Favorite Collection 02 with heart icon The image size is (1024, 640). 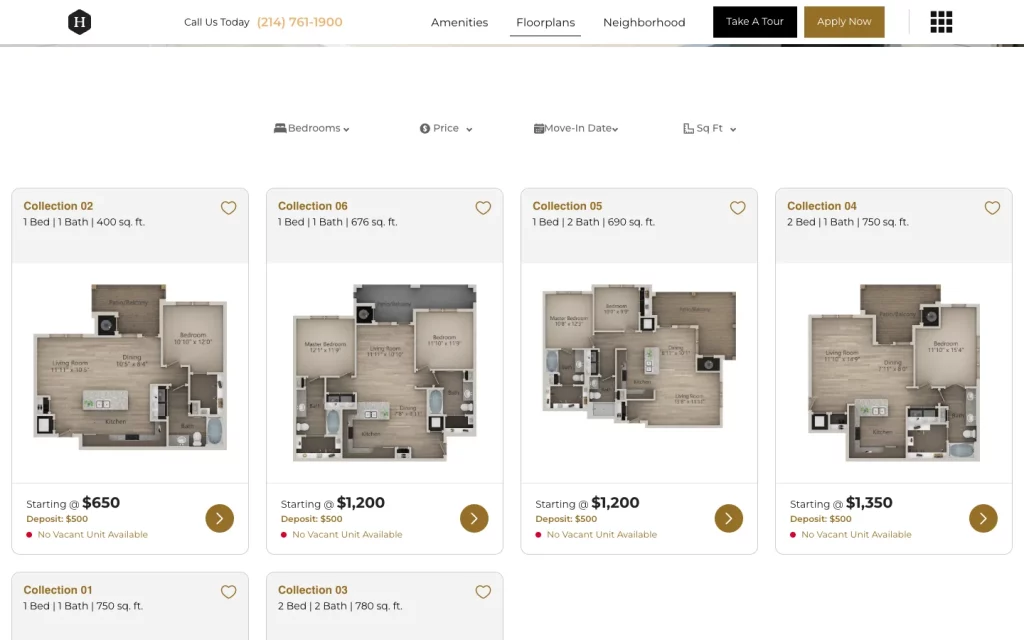[x=228, y=208]
